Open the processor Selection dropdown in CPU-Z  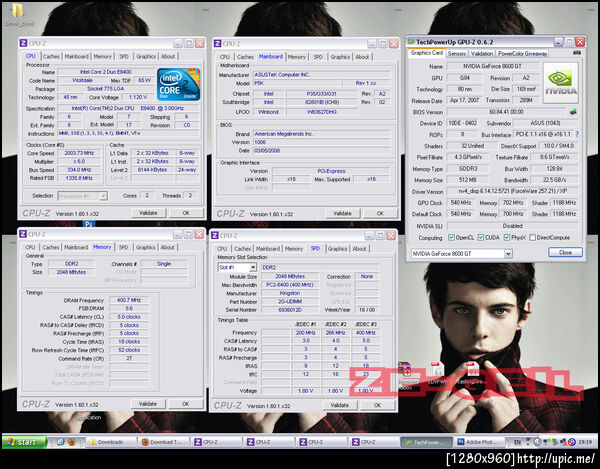pyautogui.click(x=103, y=196)
